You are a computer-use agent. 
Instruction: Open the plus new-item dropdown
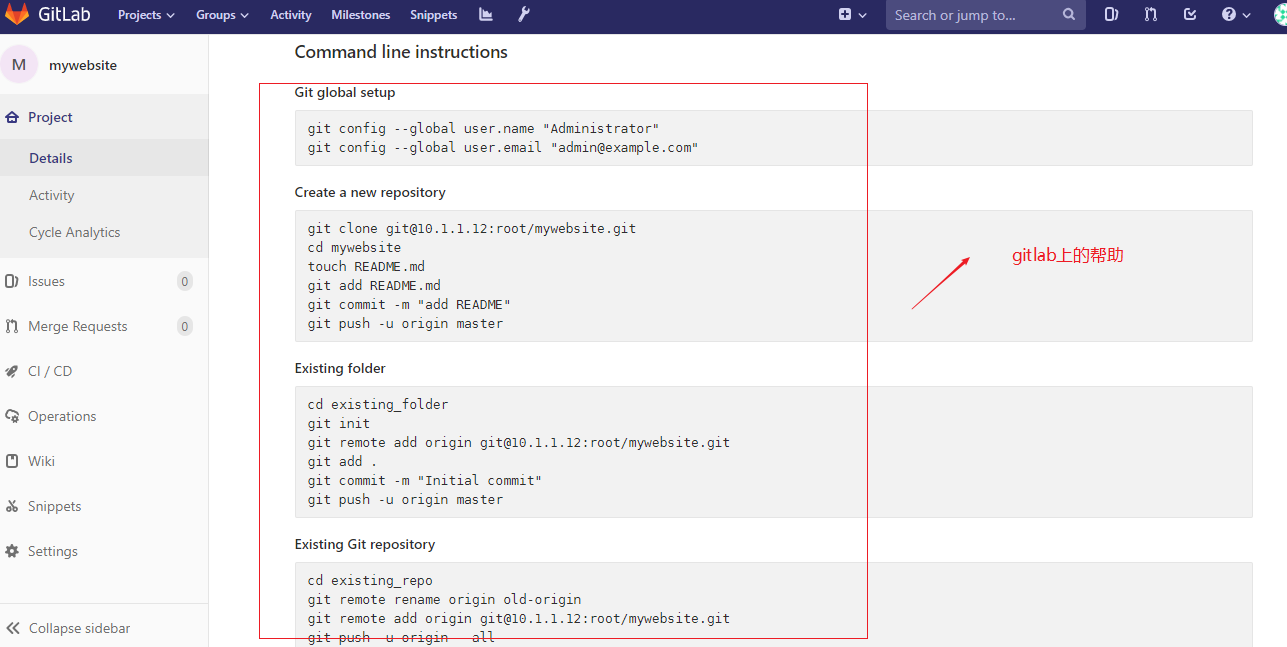tap(852, 15)
